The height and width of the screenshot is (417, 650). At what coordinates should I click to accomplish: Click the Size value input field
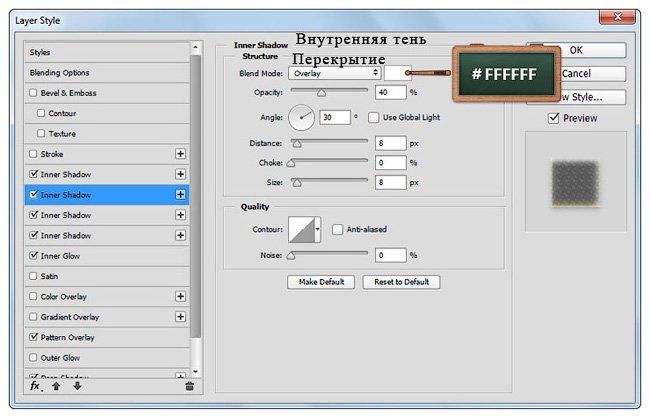[x=390, y=182]
